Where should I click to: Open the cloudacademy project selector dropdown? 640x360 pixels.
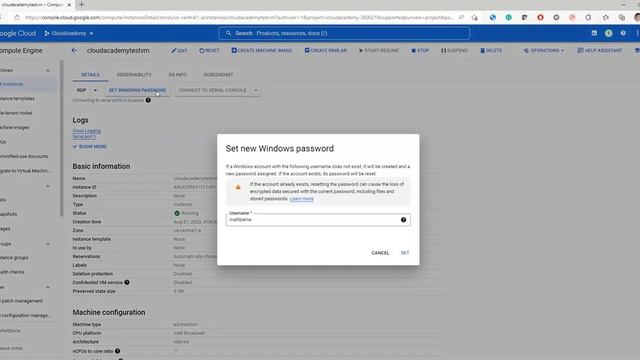click(69, 33)
